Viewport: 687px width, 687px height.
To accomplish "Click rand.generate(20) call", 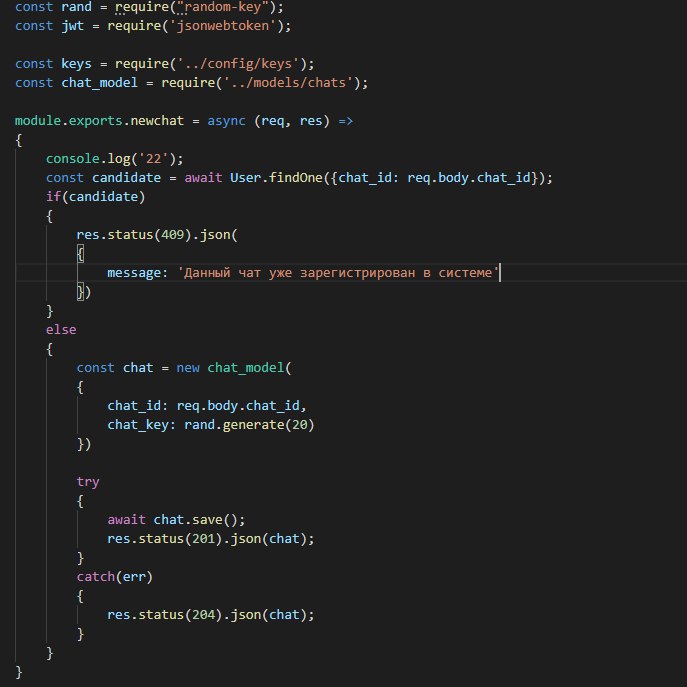I will point(249,425).
